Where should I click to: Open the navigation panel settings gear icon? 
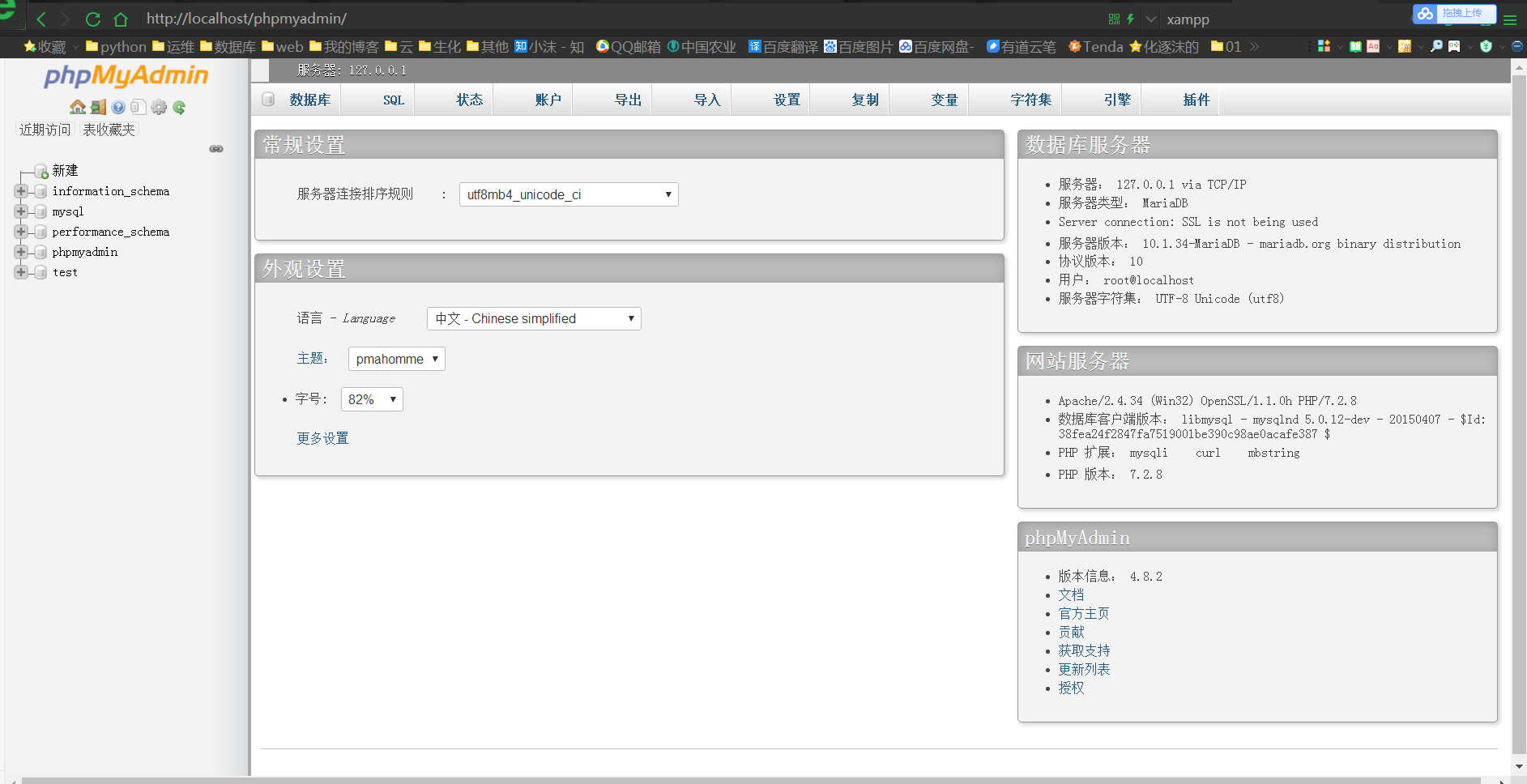click(159, 107)
